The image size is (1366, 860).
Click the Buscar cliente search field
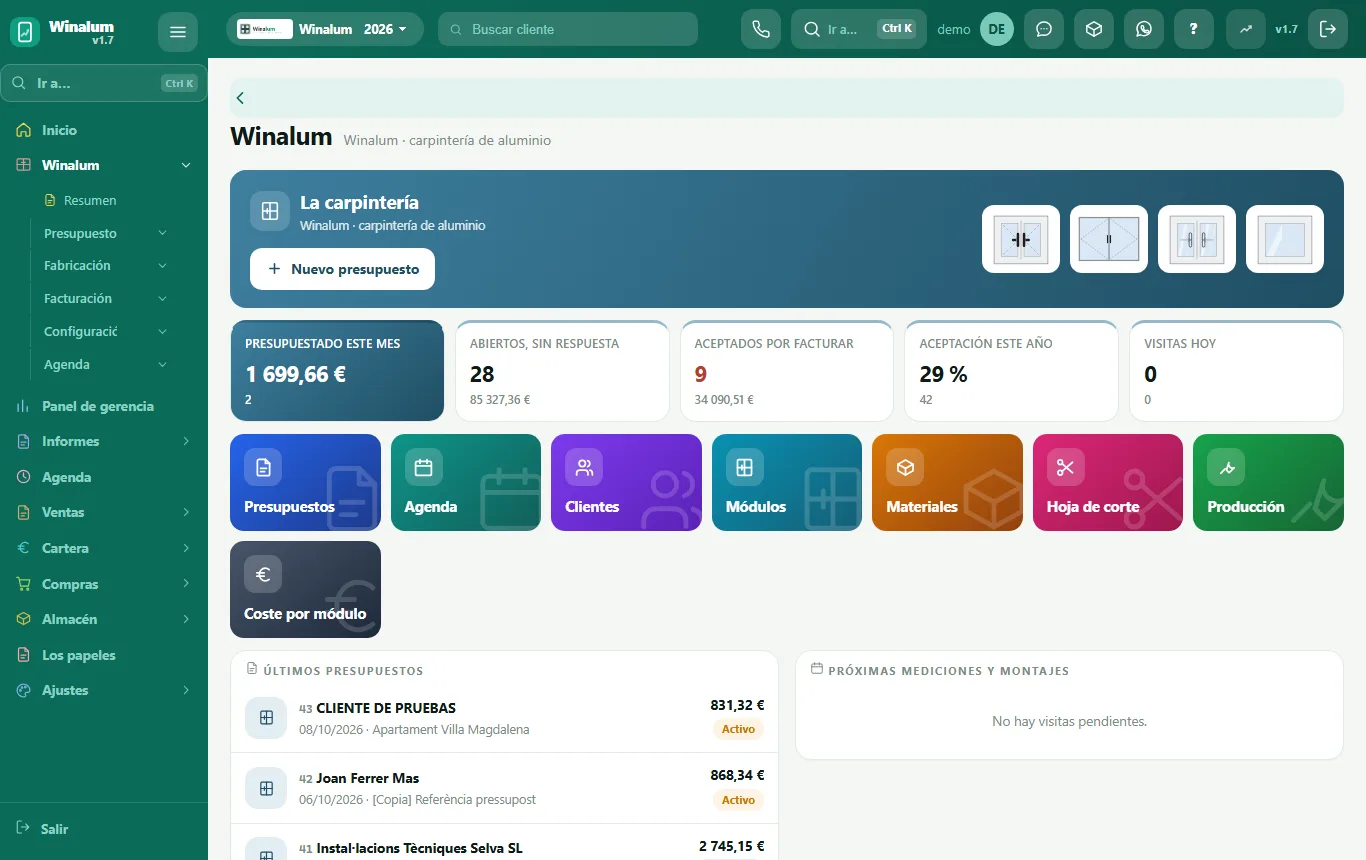pos(568,29)
